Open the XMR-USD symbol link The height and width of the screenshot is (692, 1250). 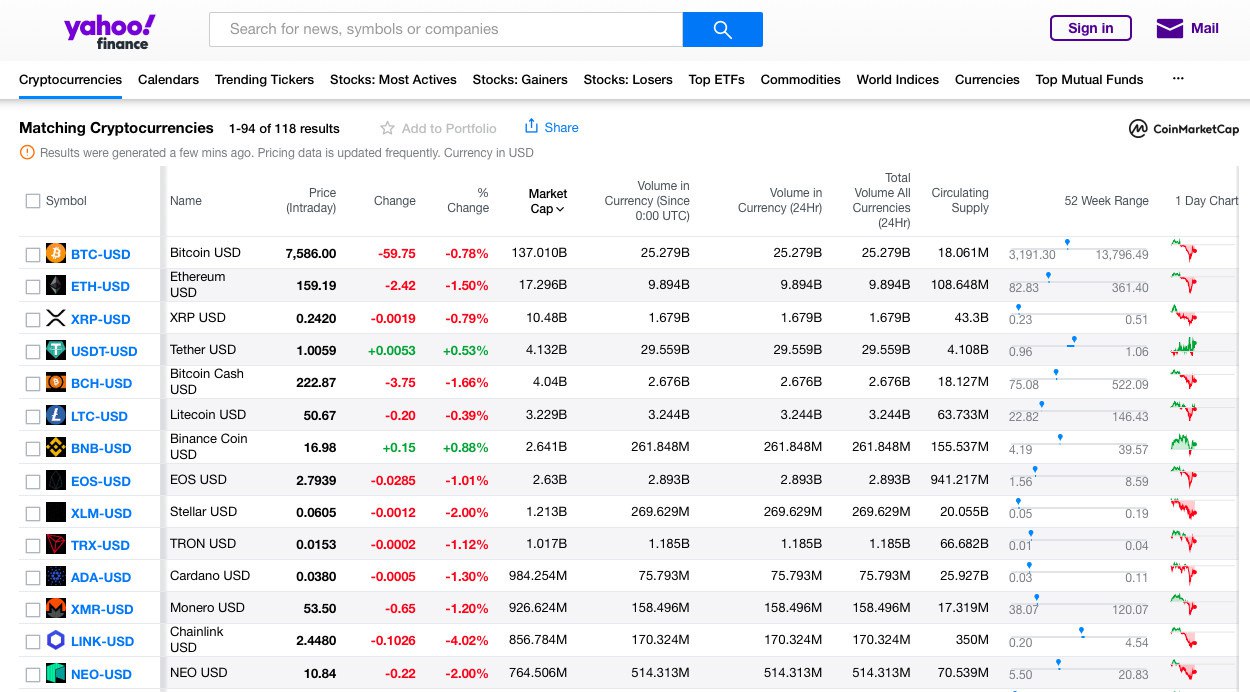coord(102,610)
